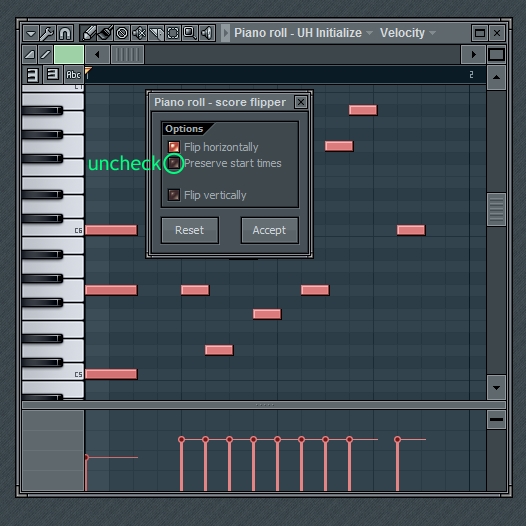
Task: Enable Flip vertically checkbox
Action: pyautogui.click(x=174, y=195)
